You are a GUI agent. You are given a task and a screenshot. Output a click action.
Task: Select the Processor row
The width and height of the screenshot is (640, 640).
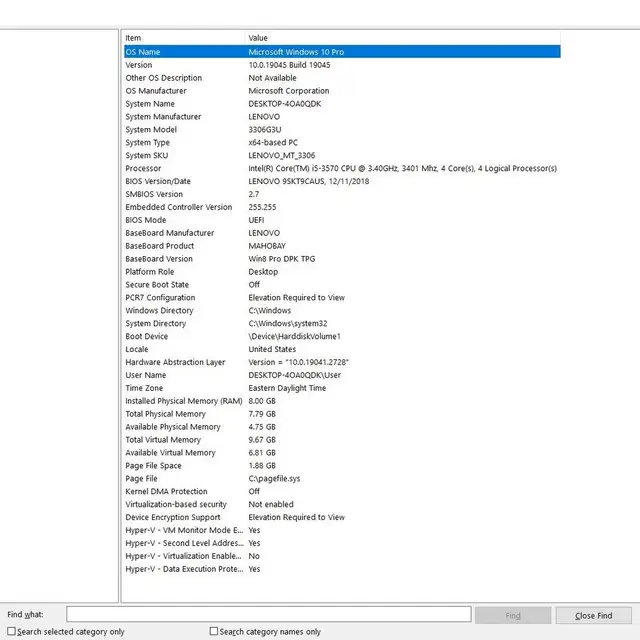coord(342,168)
